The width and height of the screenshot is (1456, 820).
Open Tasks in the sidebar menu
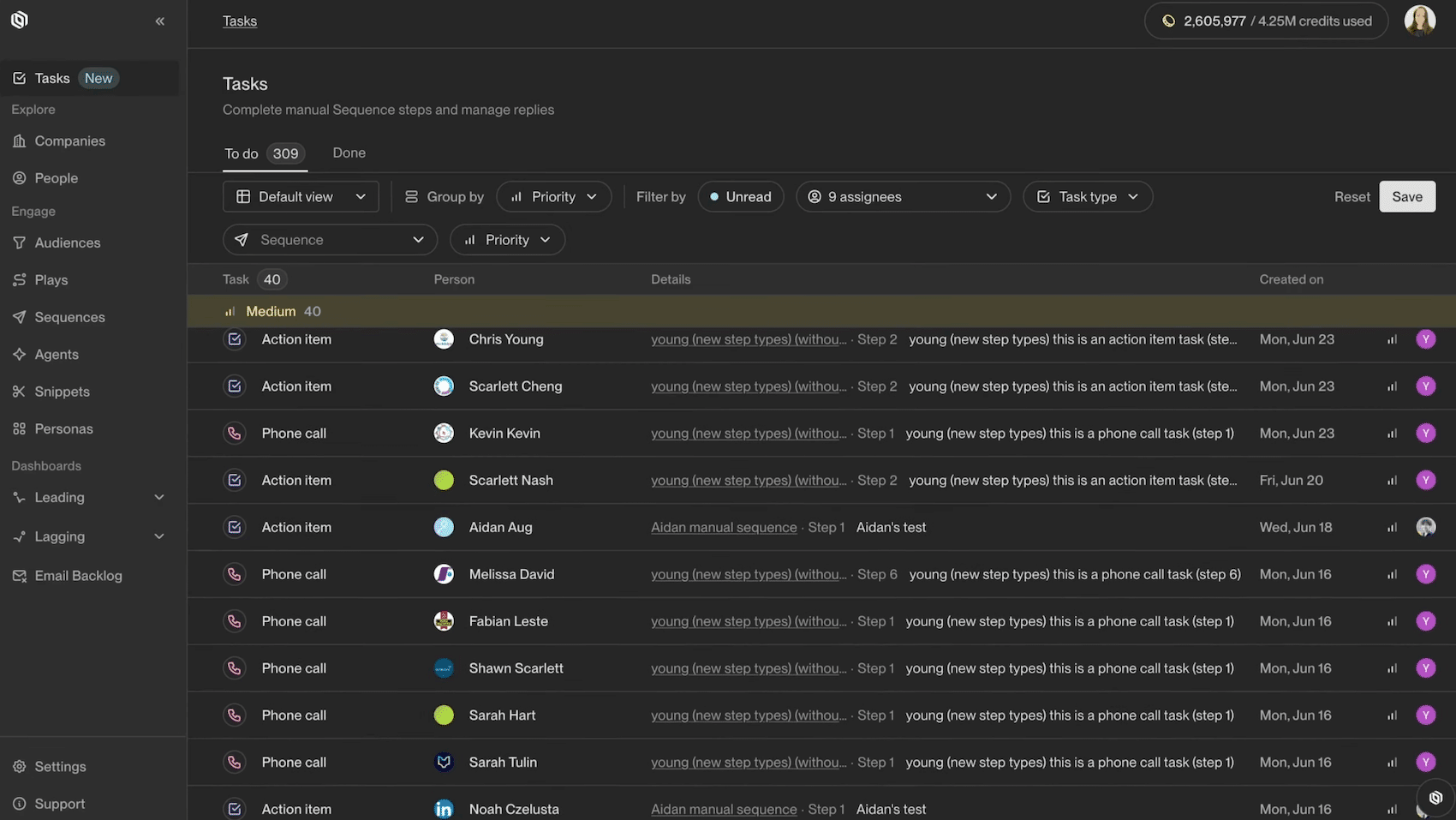(x=90, y=78)
